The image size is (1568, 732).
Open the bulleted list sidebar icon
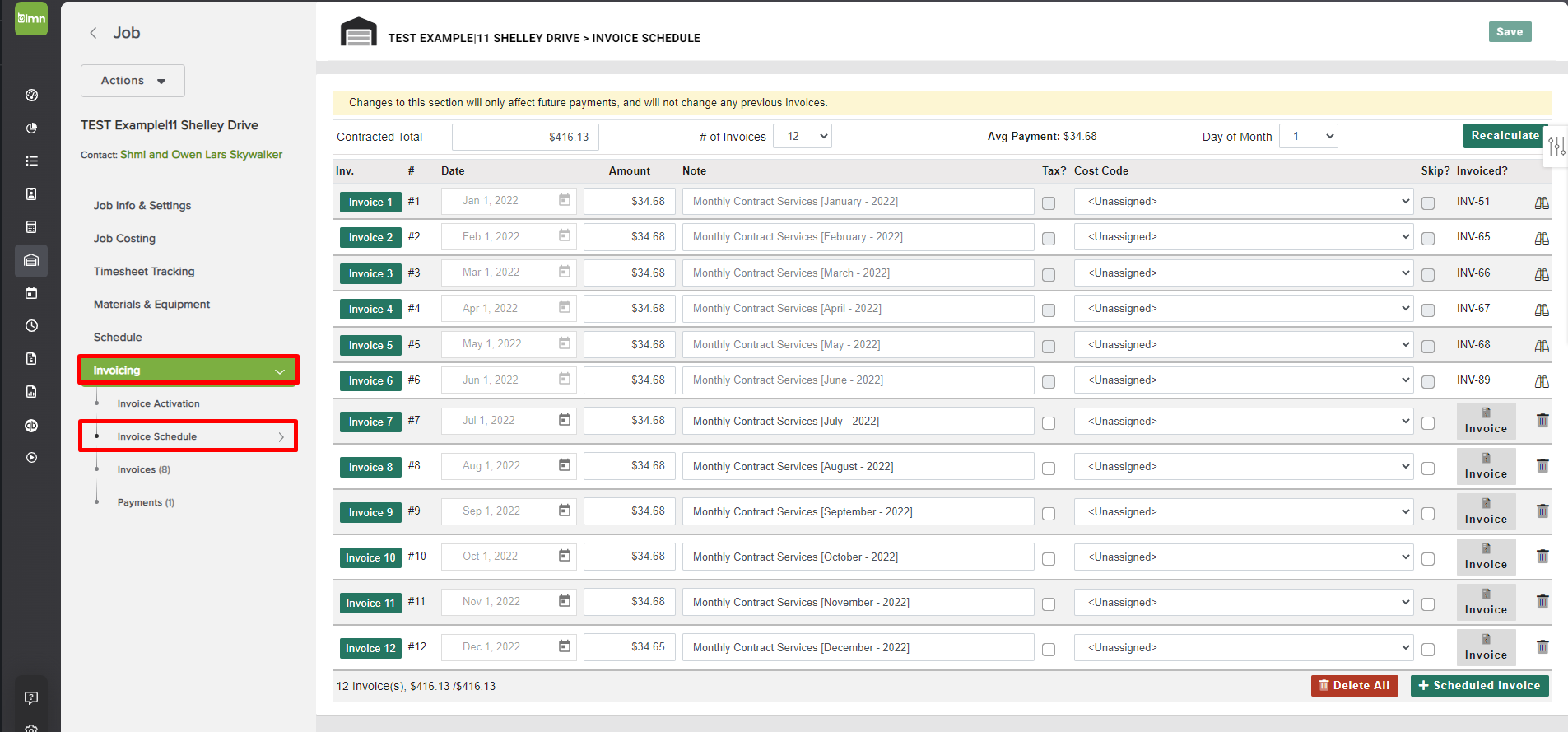(31, 161)
